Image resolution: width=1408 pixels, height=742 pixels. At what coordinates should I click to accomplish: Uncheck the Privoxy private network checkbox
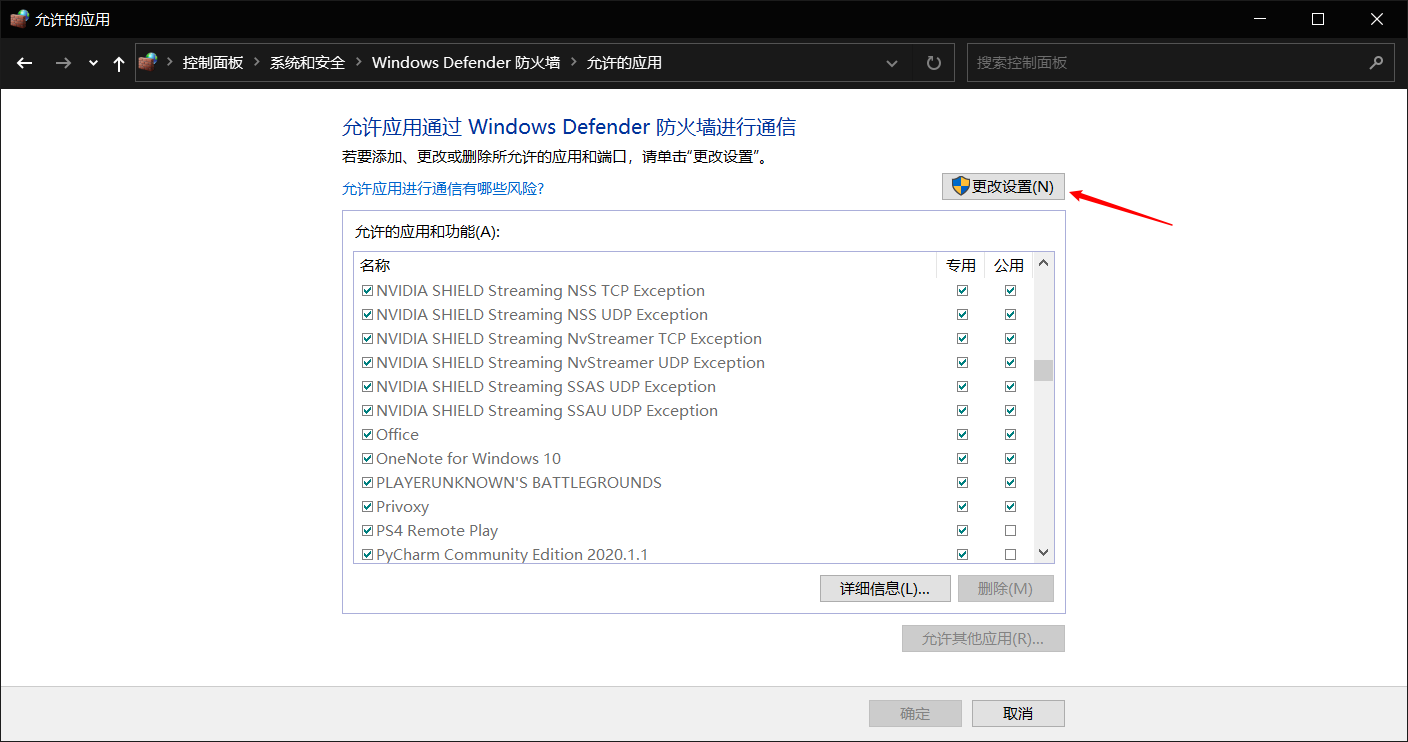click(x=962, y=507)
